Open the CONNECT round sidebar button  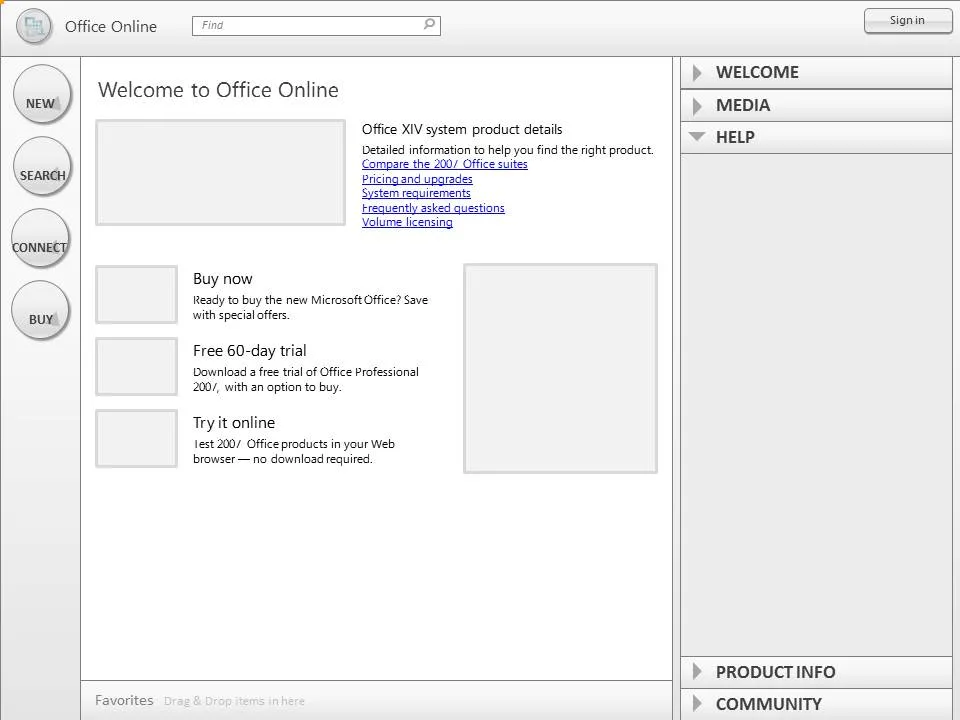(40, 238)
